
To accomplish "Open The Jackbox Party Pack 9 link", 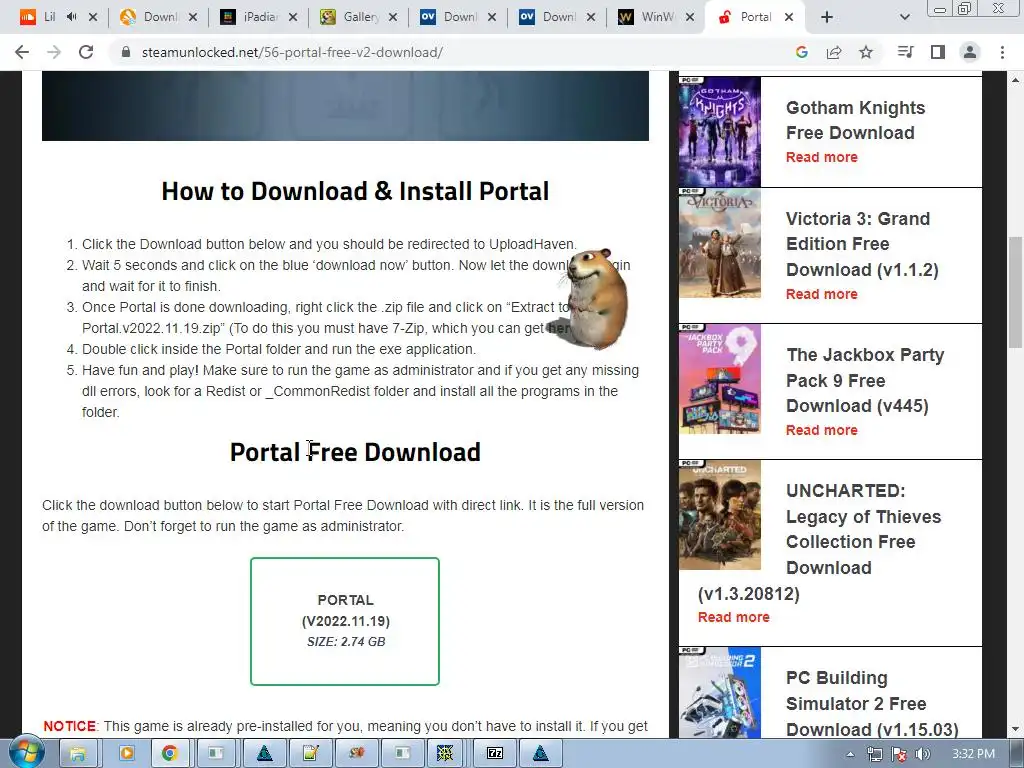I will 865,380.
